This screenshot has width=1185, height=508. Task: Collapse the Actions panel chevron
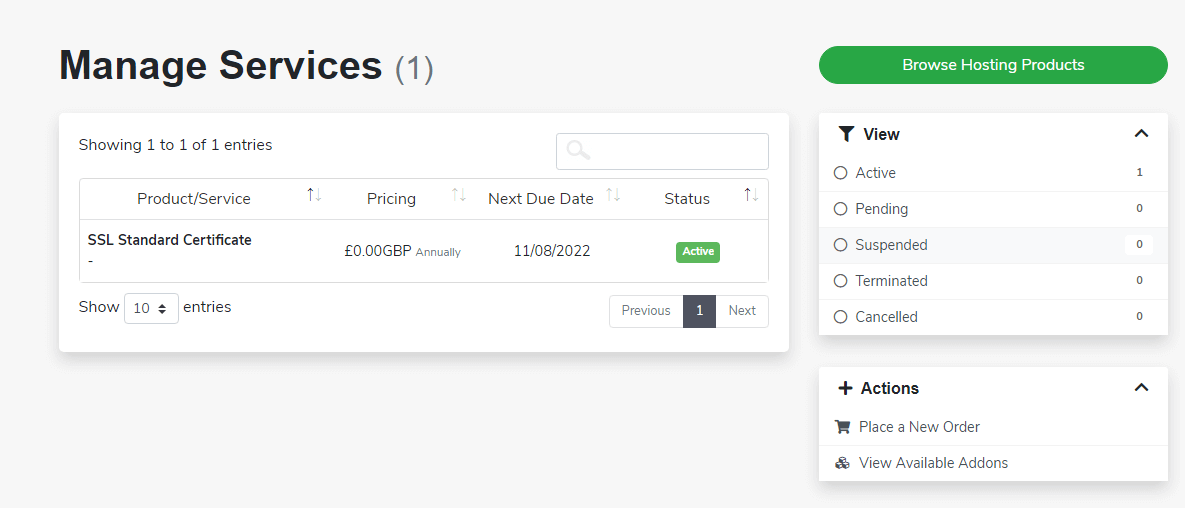(x=1141, y=388)
